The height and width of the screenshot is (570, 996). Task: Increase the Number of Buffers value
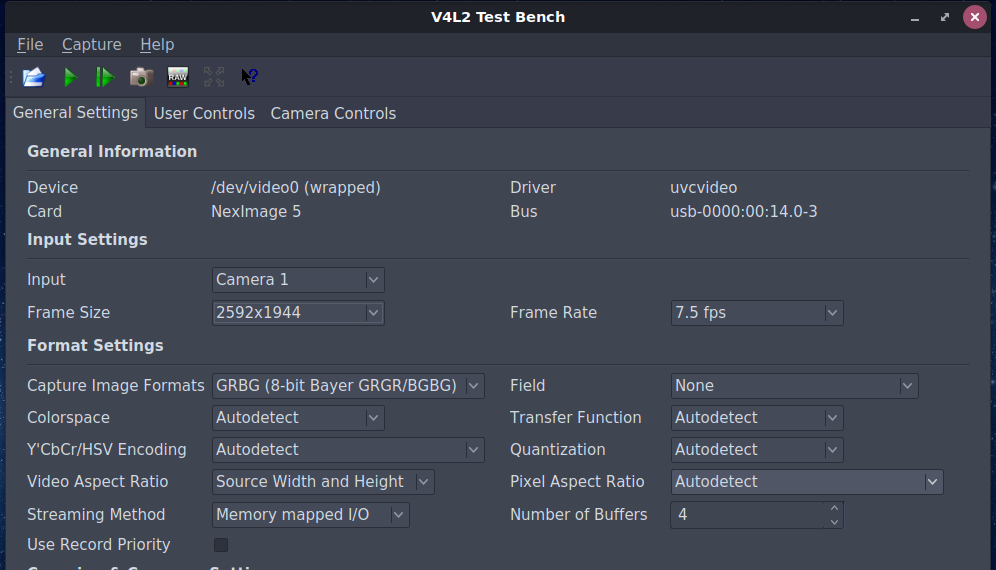click(834, 508)
